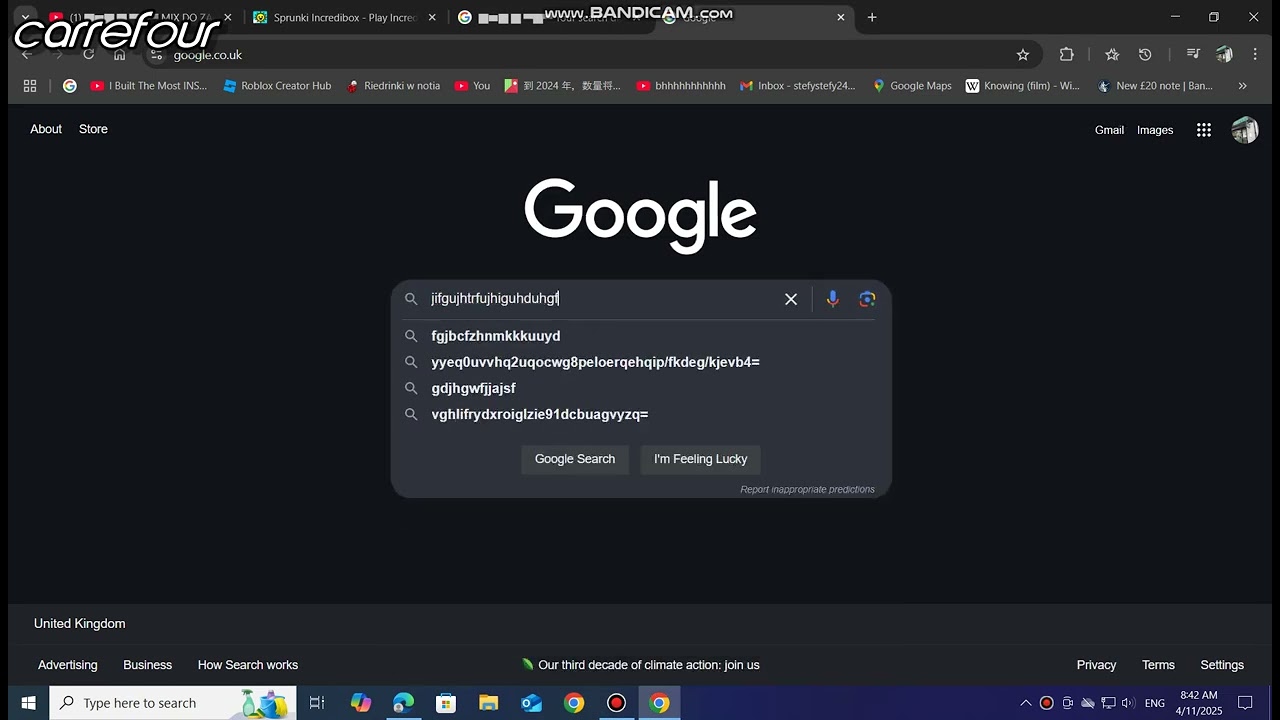The width and height of the screenshot is (1280, 720).
Task: Open the Google shortcut in the bookmarks bar
Action: (x=69, y=86)
